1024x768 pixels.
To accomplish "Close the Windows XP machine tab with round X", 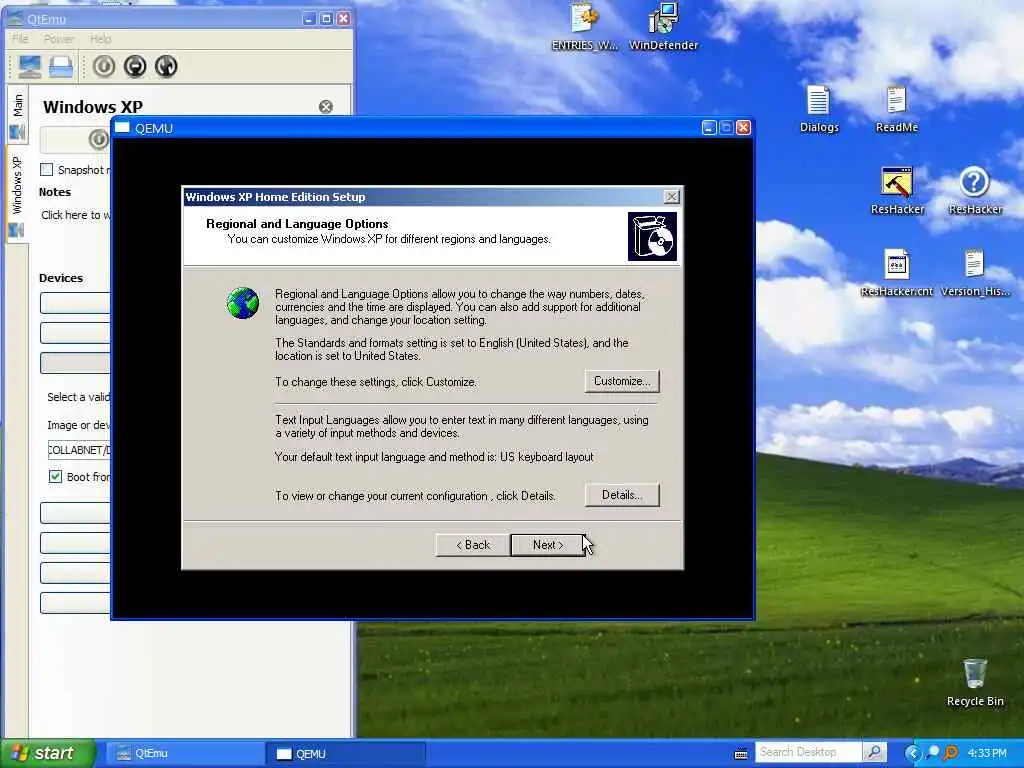I will (326, 106).
